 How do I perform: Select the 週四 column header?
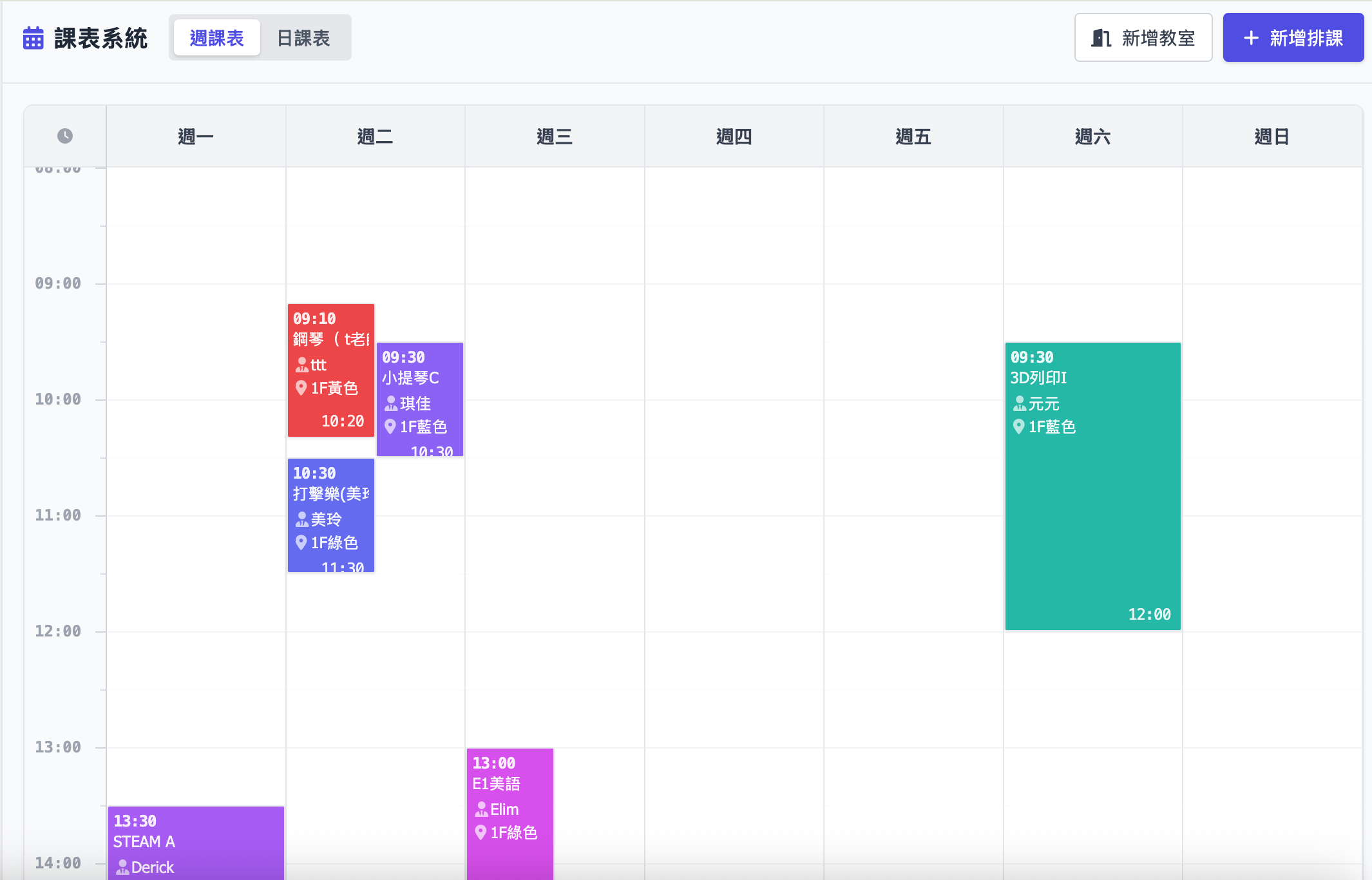[734, 137]
